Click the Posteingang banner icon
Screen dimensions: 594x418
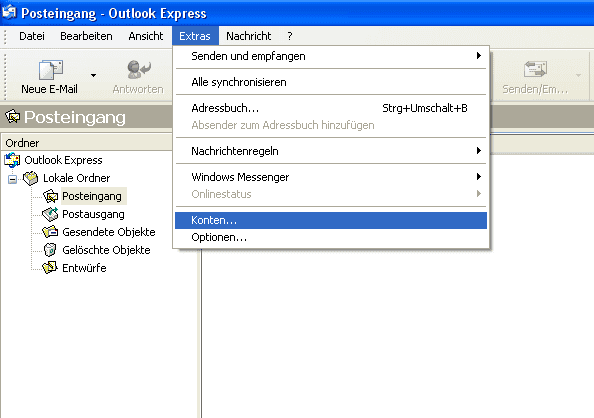point(13,116)
